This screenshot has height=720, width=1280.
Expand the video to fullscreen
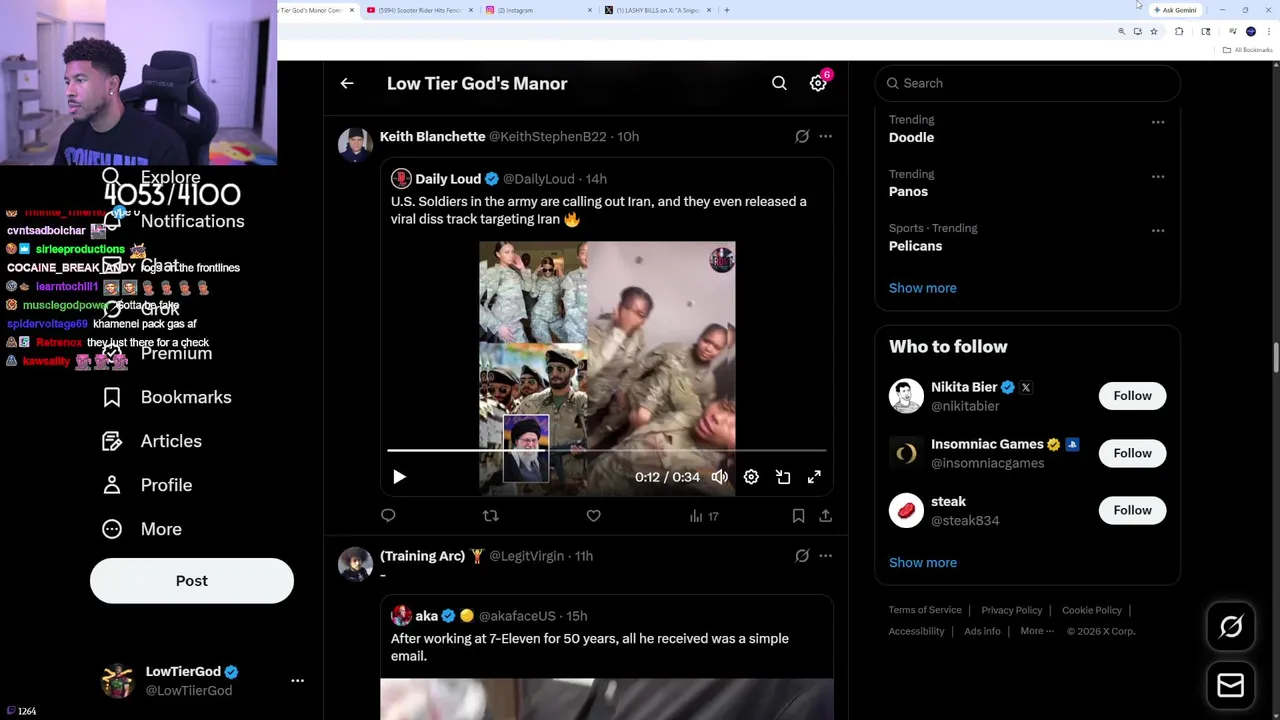click(814, 477)
